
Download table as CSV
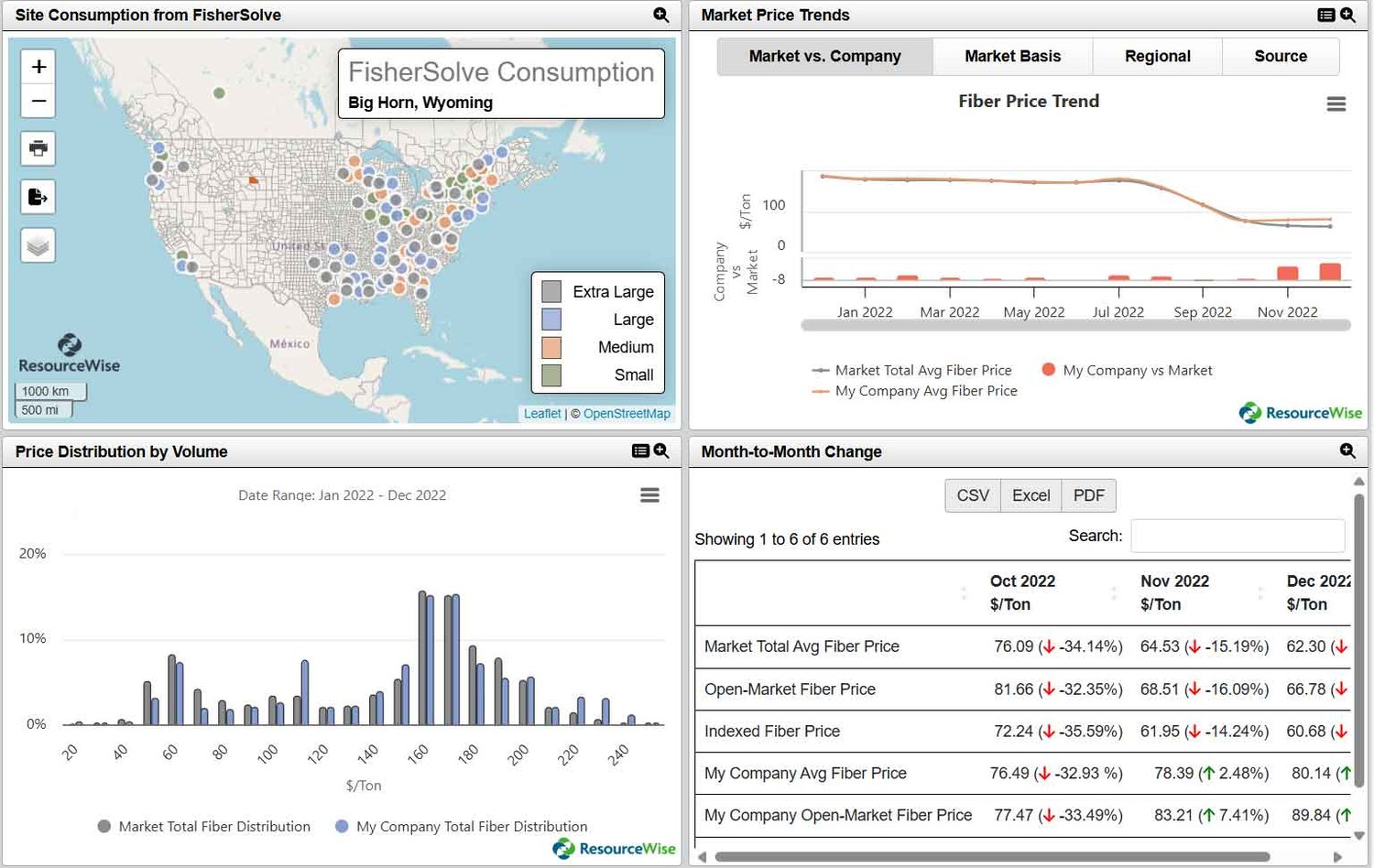coord(972,495)
